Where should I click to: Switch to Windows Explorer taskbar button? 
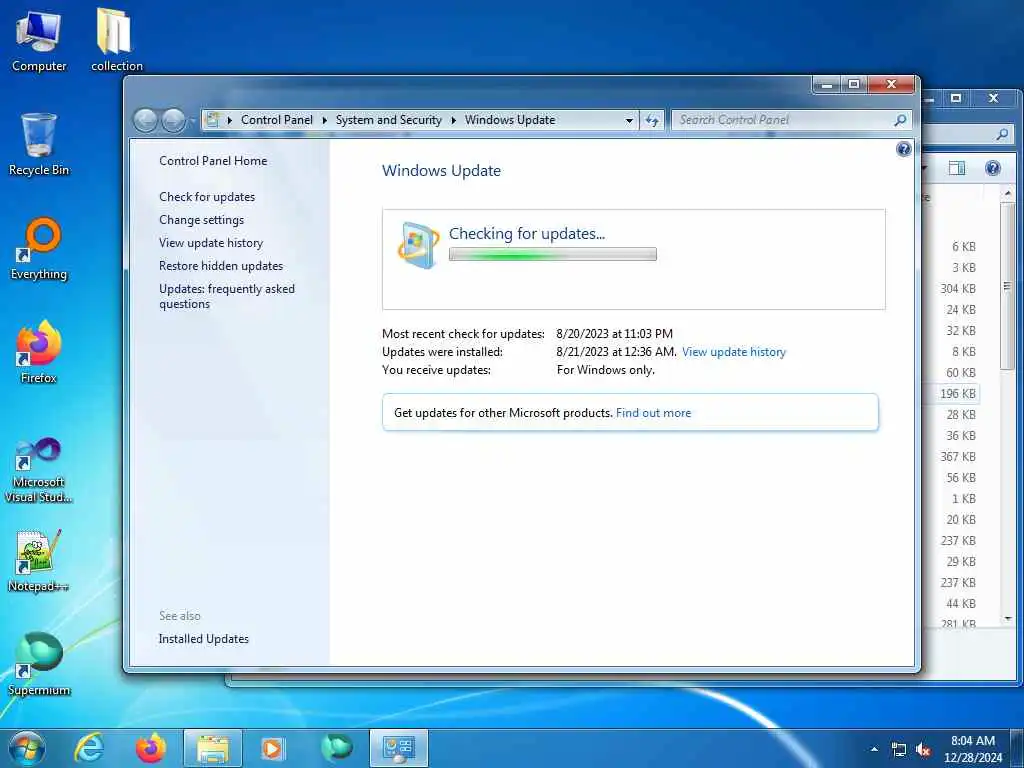click(213, 748)
